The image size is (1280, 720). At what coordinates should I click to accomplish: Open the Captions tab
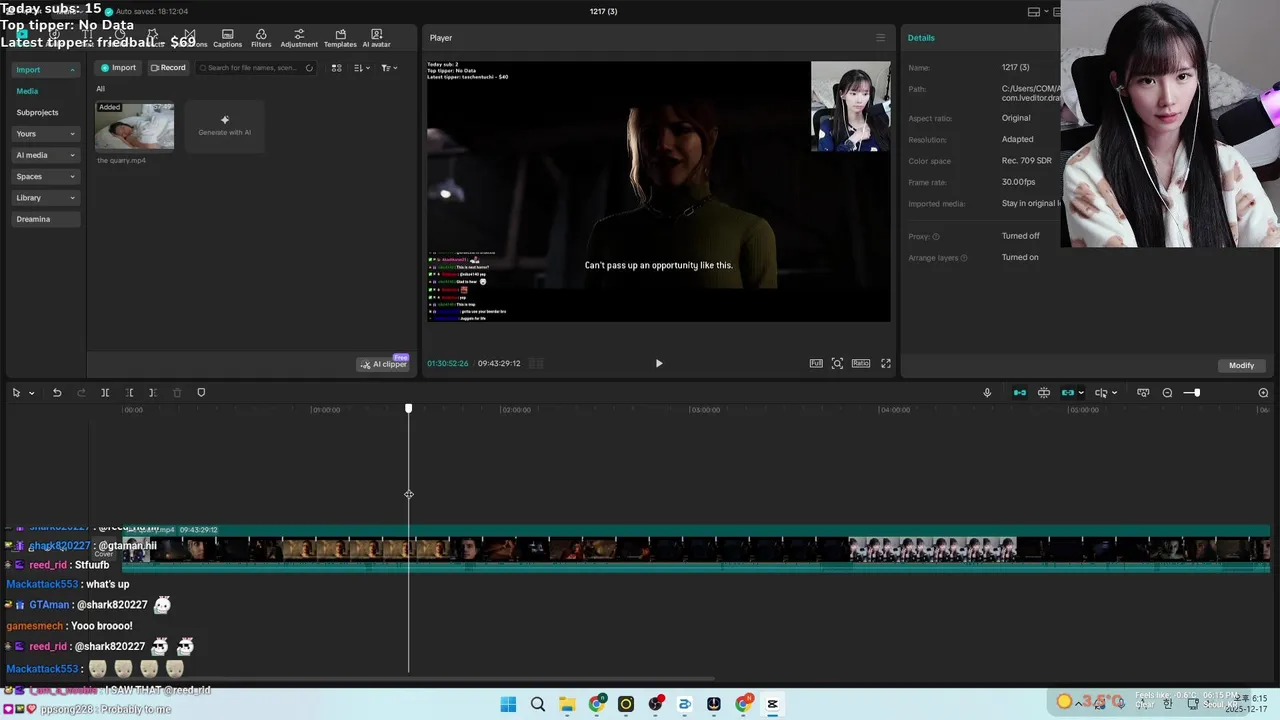coord(227,38)
